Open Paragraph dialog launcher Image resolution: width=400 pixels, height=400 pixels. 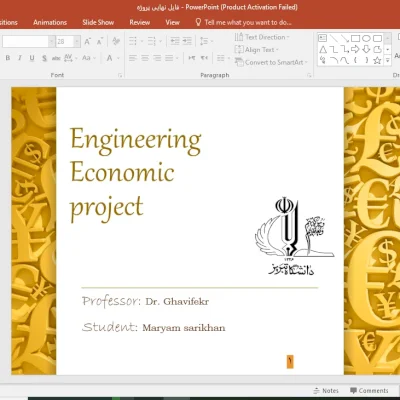click(x=309, y=76)
